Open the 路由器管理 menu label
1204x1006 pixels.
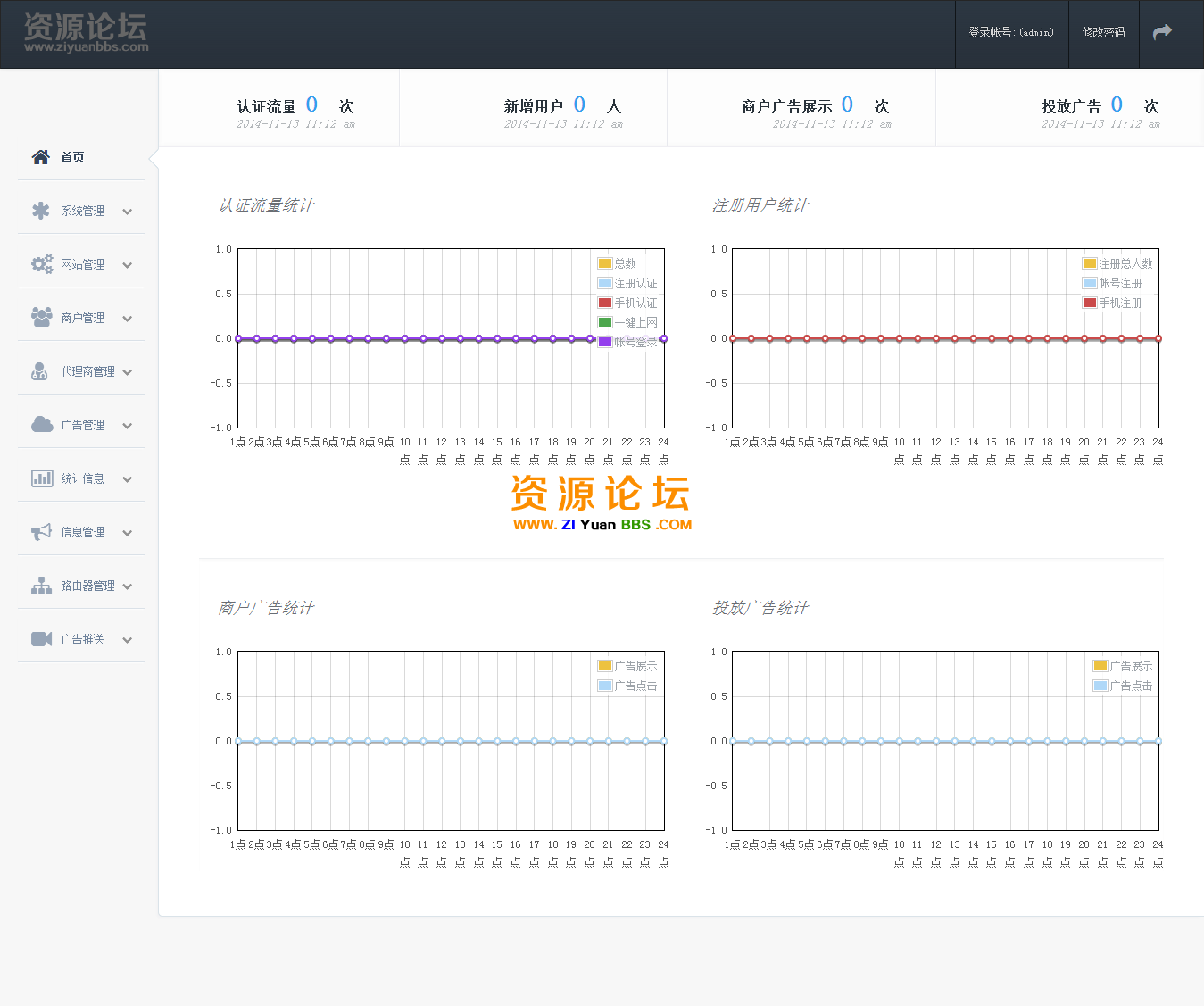tap(87, 586)
